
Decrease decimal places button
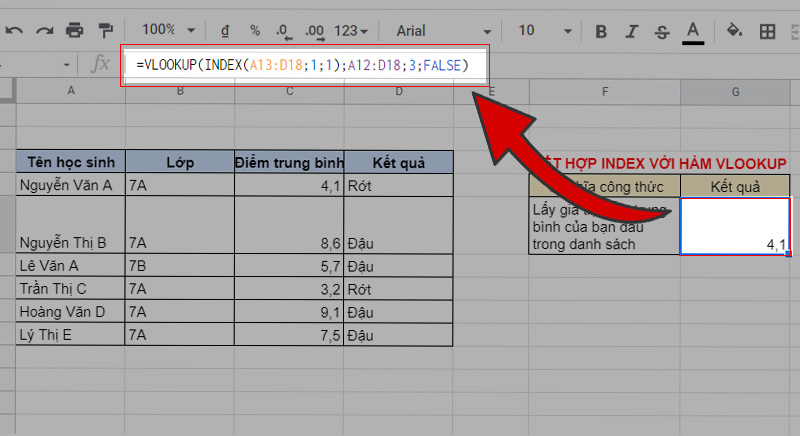coord(284,31)
